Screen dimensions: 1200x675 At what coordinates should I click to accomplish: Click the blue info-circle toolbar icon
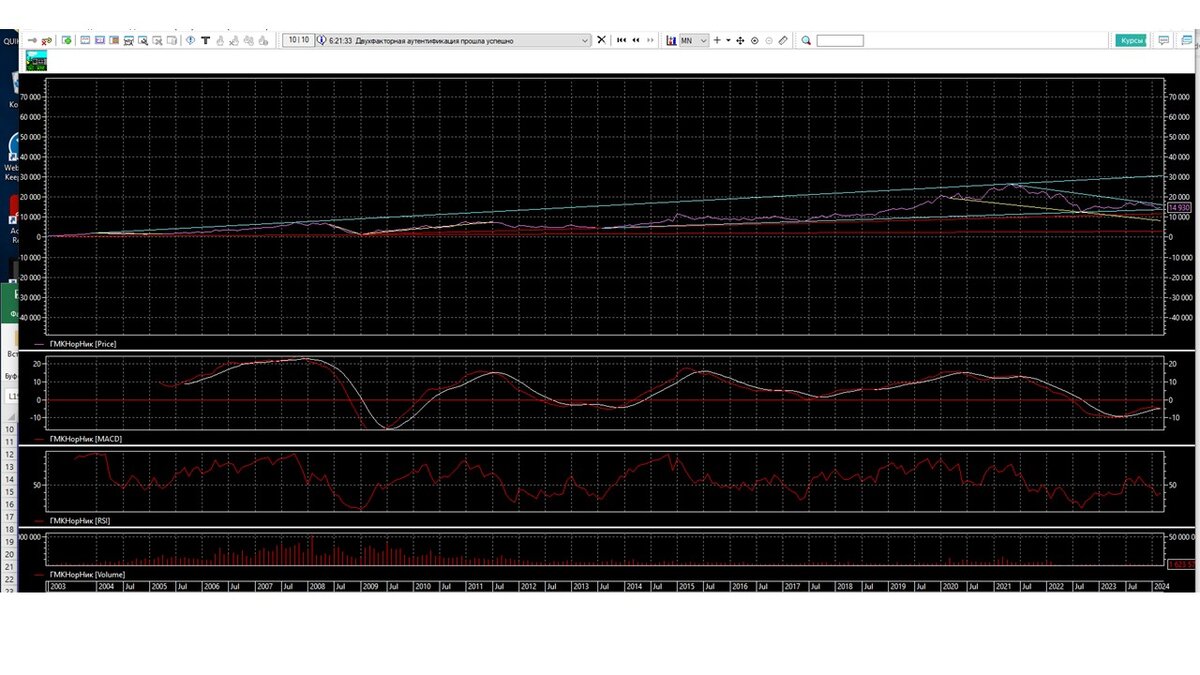click(x=189, y=40)
